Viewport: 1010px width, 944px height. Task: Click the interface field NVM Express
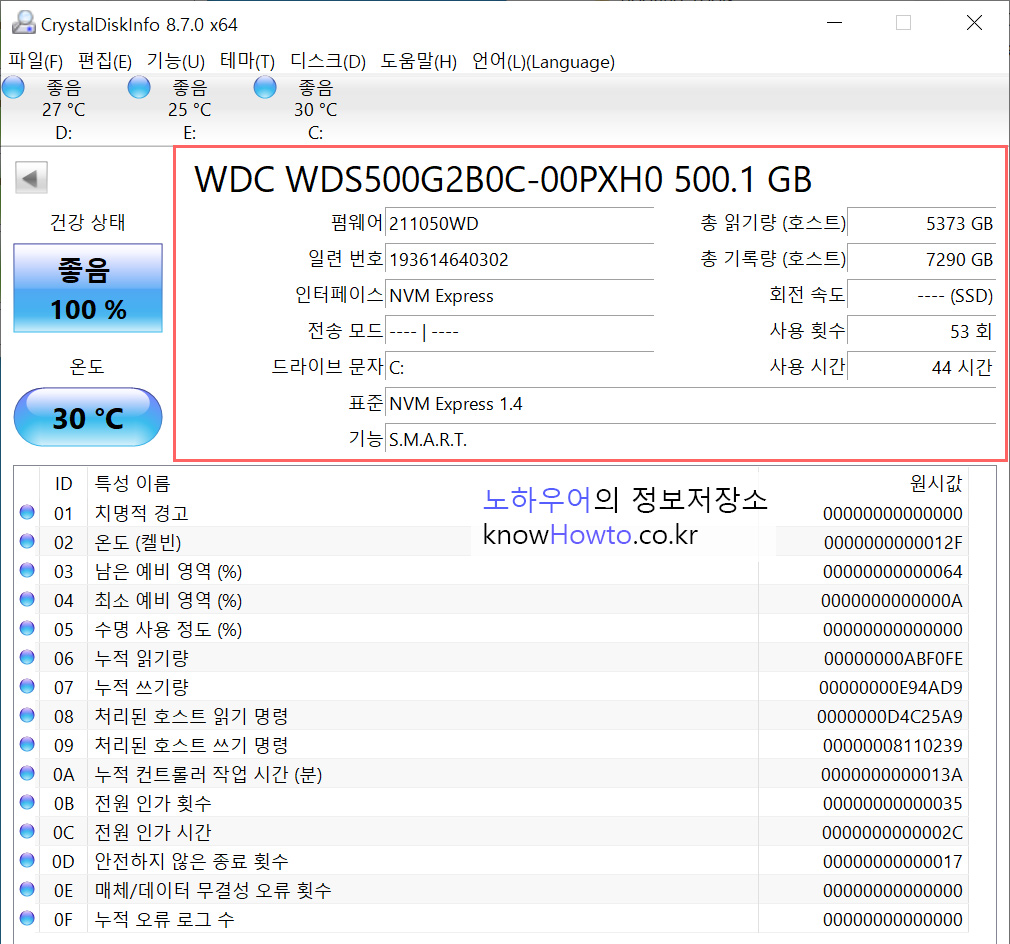[x=519, y=296]
